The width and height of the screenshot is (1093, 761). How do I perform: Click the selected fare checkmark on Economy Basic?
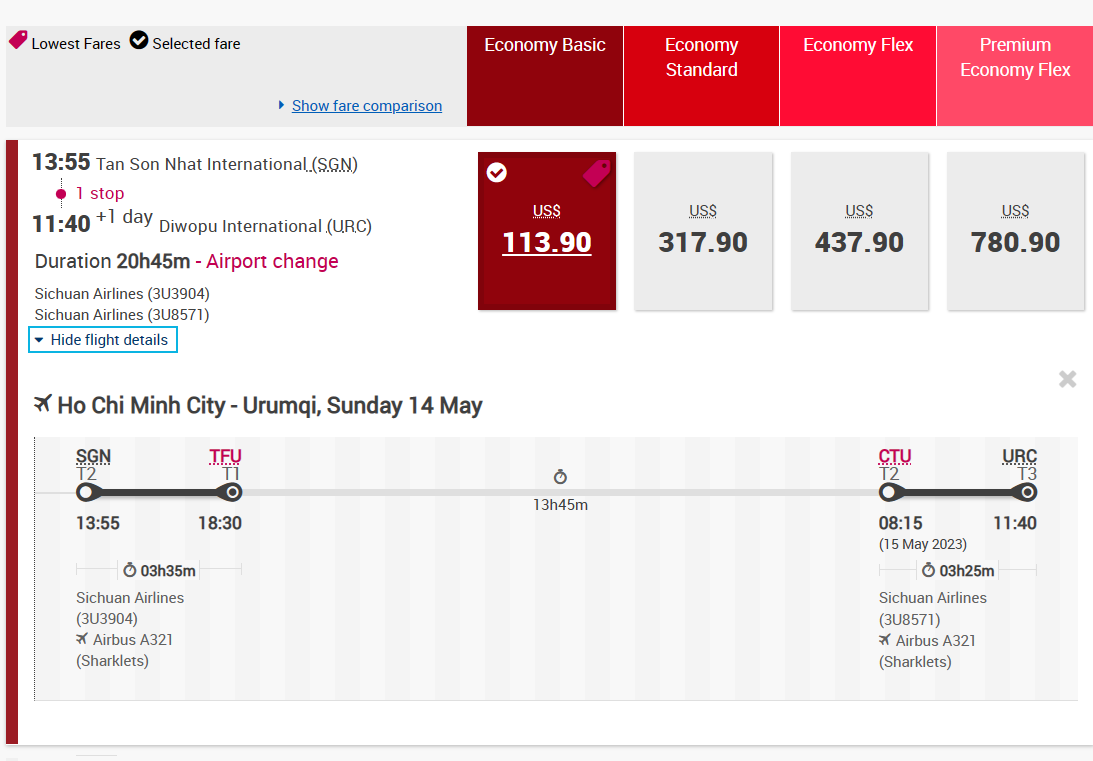coord(496,173)
